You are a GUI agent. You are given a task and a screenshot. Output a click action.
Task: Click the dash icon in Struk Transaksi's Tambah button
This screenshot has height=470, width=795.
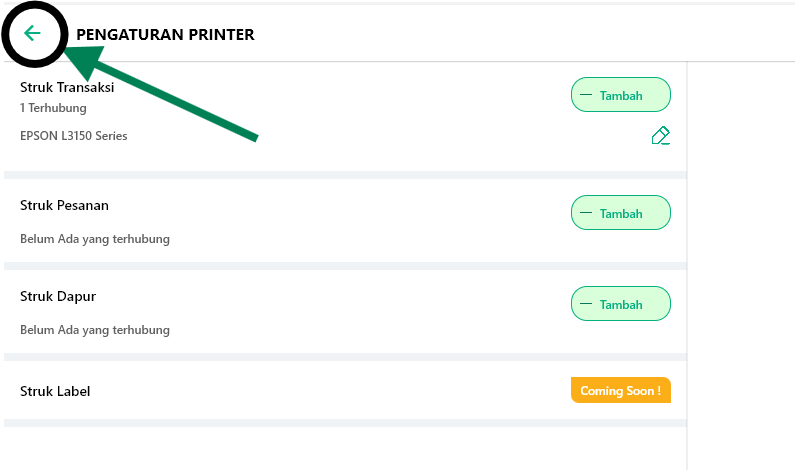click(586, 96)
